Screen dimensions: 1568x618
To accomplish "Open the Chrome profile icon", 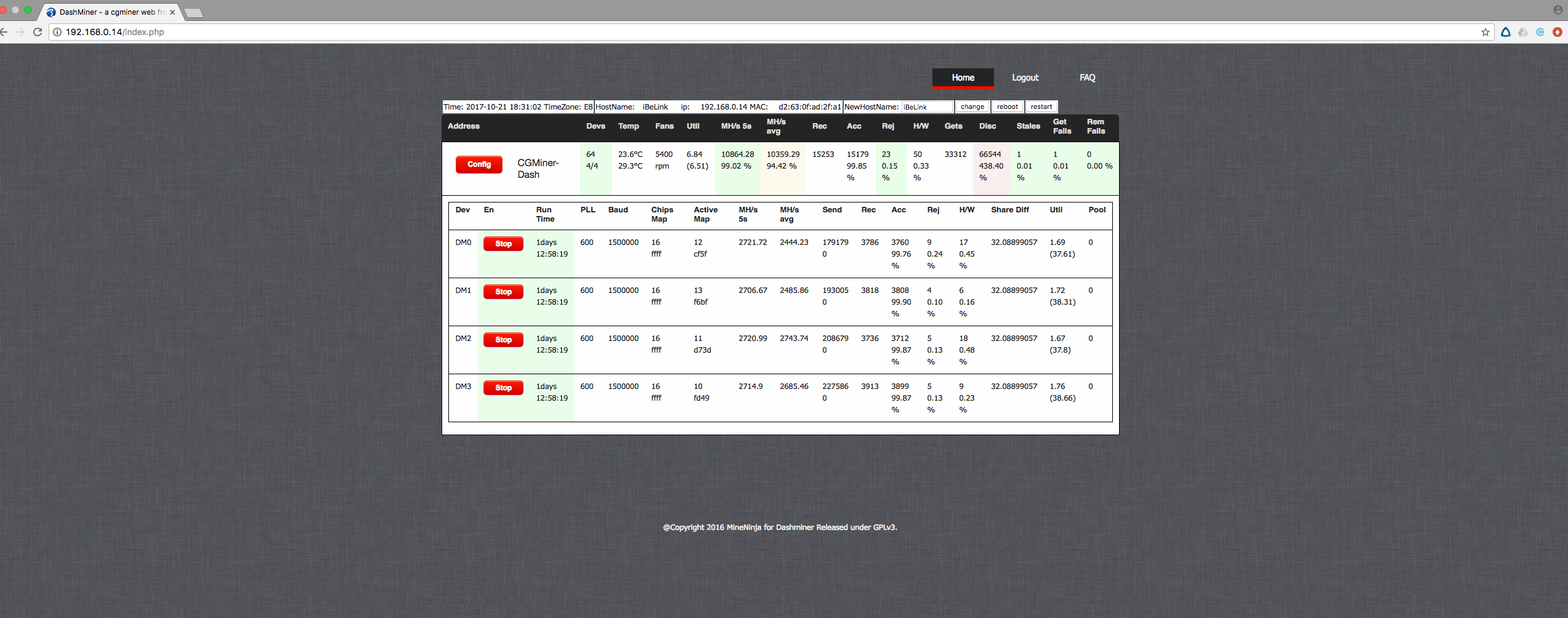I will [1558, 10].
